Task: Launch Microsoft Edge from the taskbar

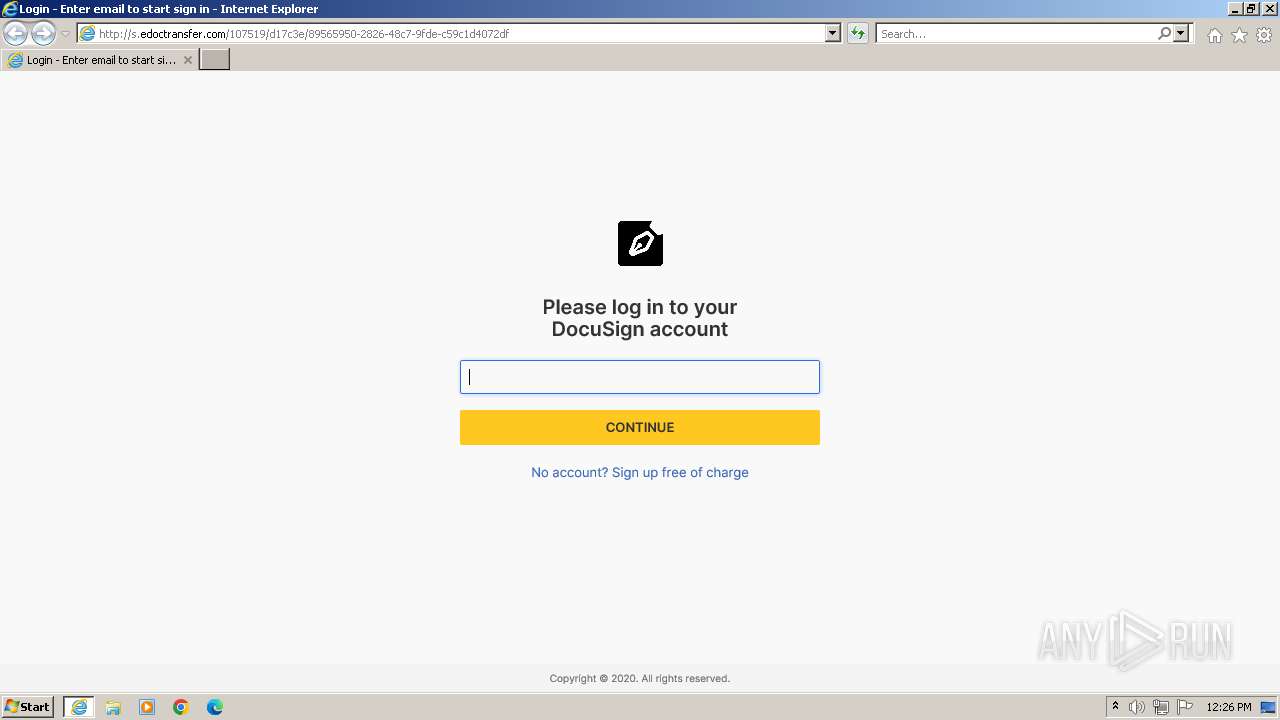Action: pos(215,707)
